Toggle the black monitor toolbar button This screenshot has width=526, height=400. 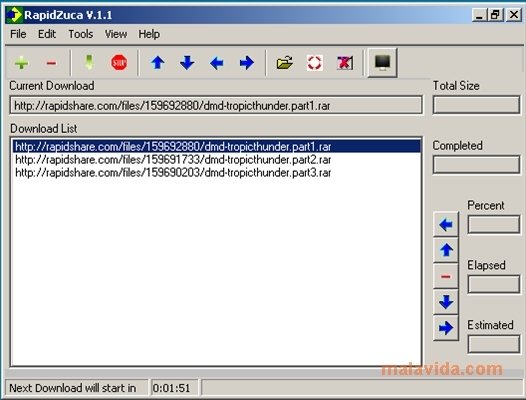coord(382,63)
